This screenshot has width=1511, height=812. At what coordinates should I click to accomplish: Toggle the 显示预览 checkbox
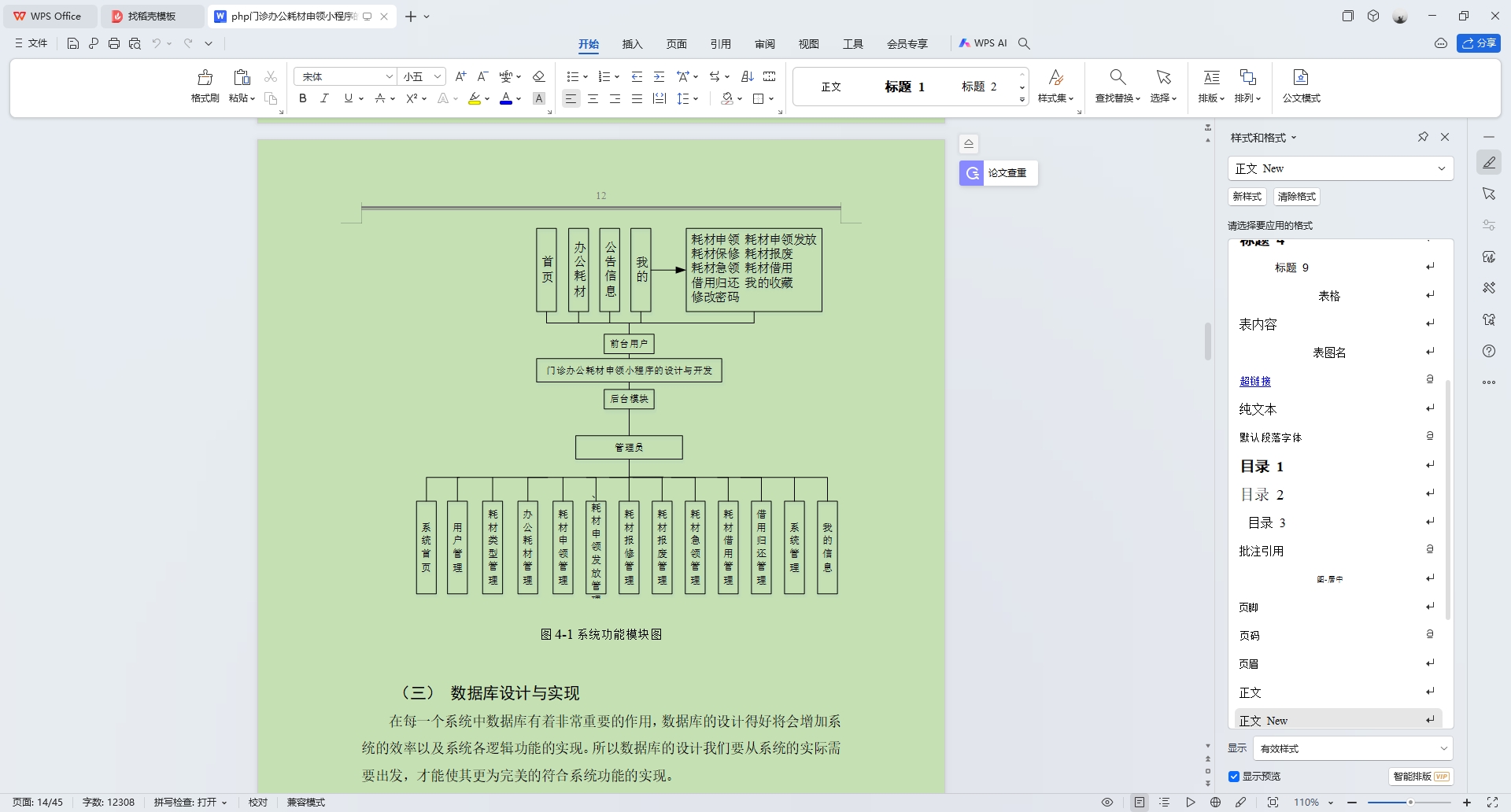tap(1234, 777)
